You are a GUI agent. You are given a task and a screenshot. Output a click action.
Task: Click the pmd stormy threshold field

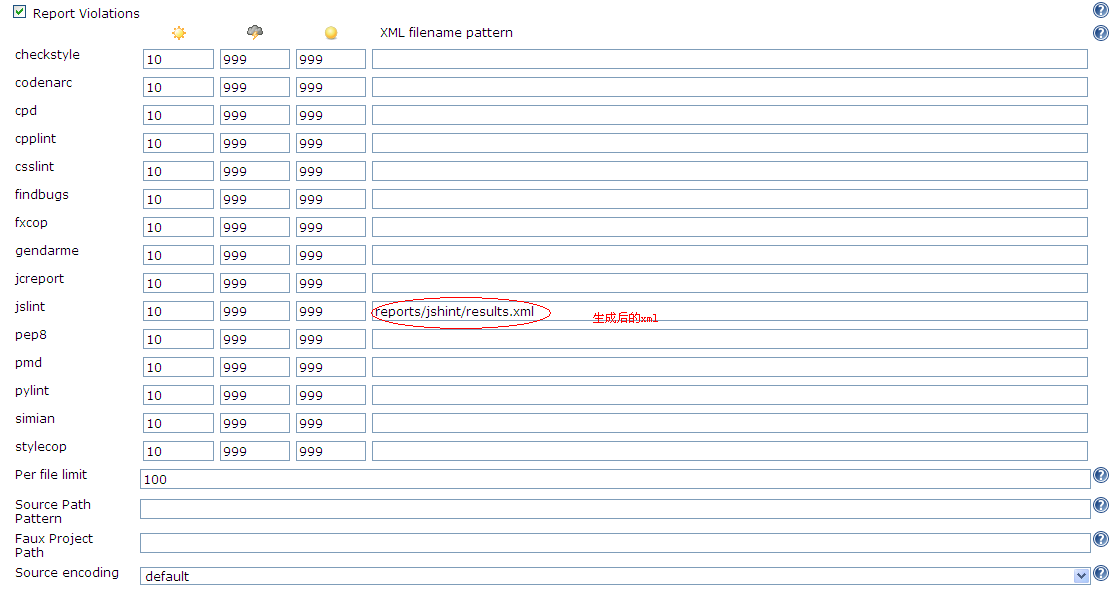coord(255,367)
